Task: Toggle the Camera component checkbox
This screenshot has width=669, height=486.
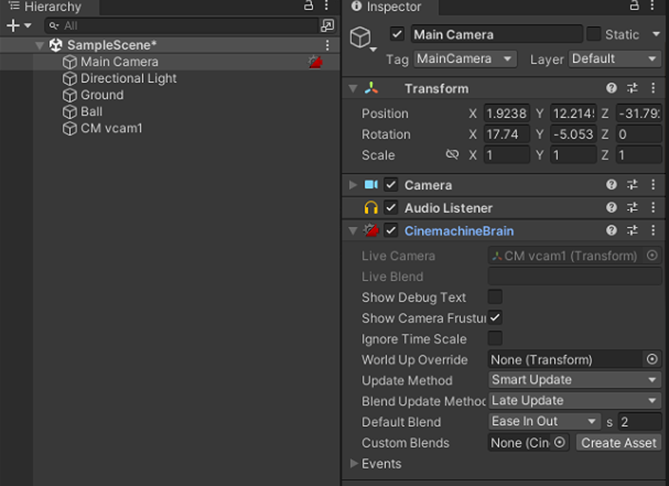Action: pos(391,185)
